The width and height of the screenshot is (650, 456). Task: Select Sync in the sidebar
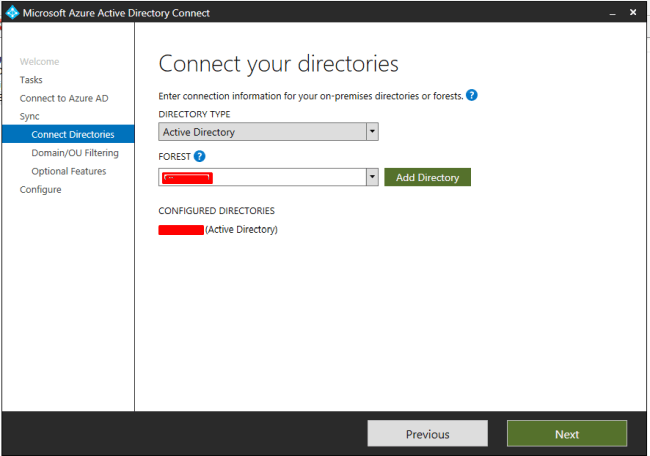pyautogui.click(x=29, y=116)
